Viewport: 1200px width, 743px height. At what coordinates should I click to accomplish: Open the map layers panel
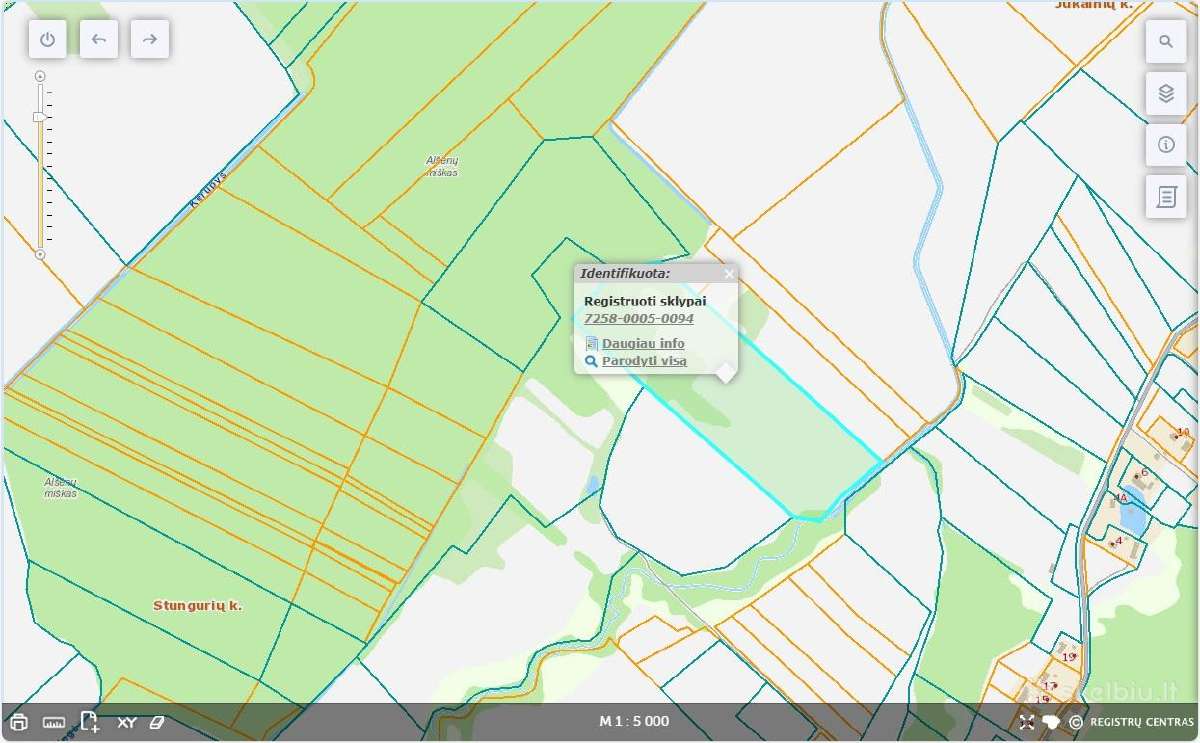[x=1165, y=94]
